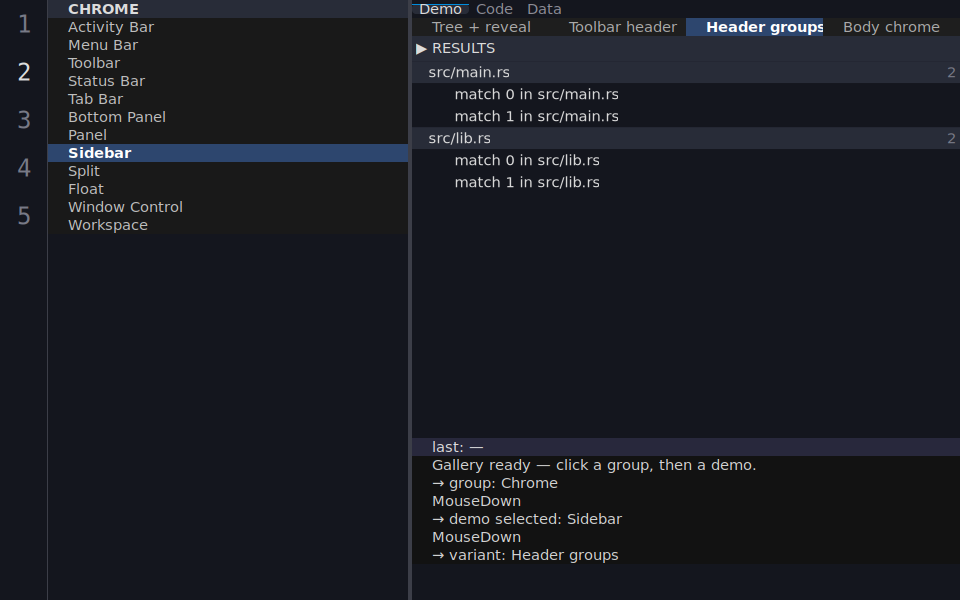Pick the "match 1 in src/lib.rs" row

(686, 182)
